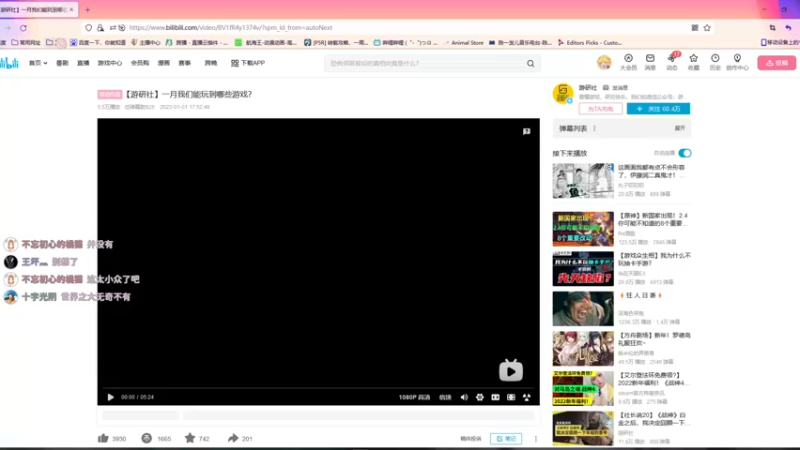This screenshot has height=450, width=800.
Task: Open the 笔记 notes button
Action: pos(506,439)
